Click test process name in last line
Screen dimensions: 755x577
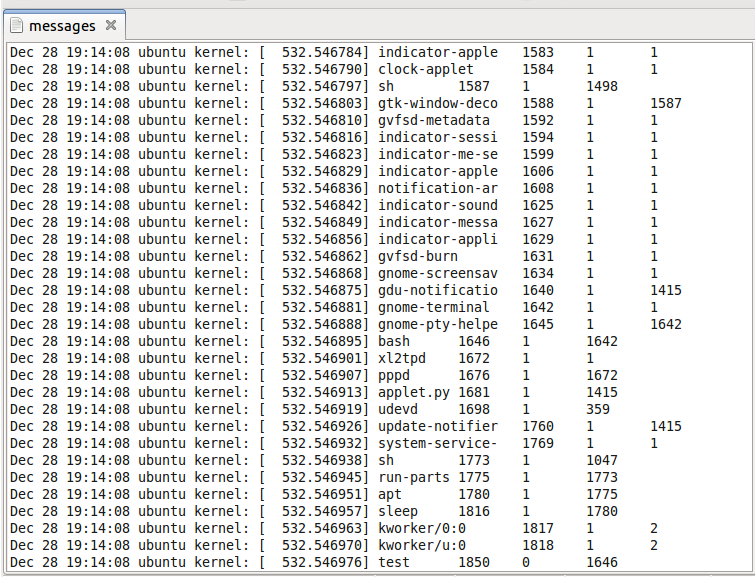click(x=394, y=563)
